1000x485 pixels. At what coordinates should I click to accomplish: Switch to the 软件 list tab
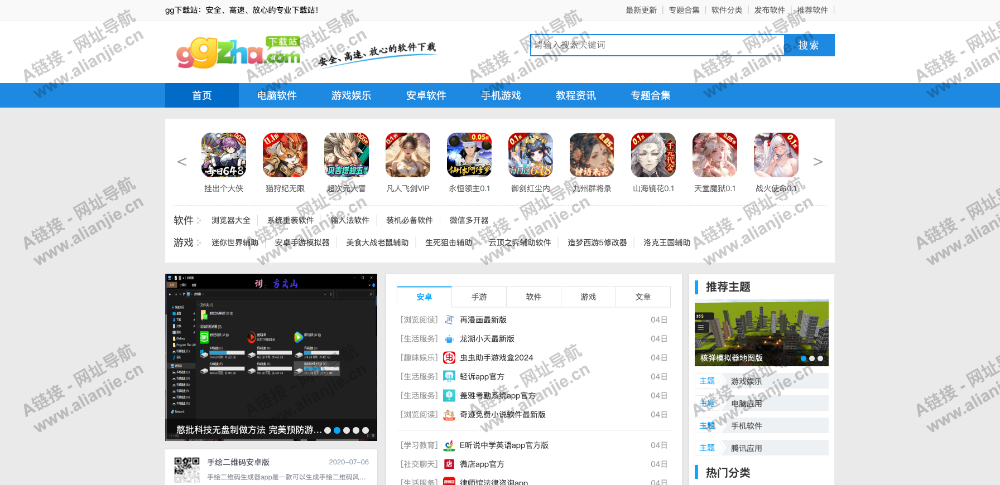coord(534,297)
